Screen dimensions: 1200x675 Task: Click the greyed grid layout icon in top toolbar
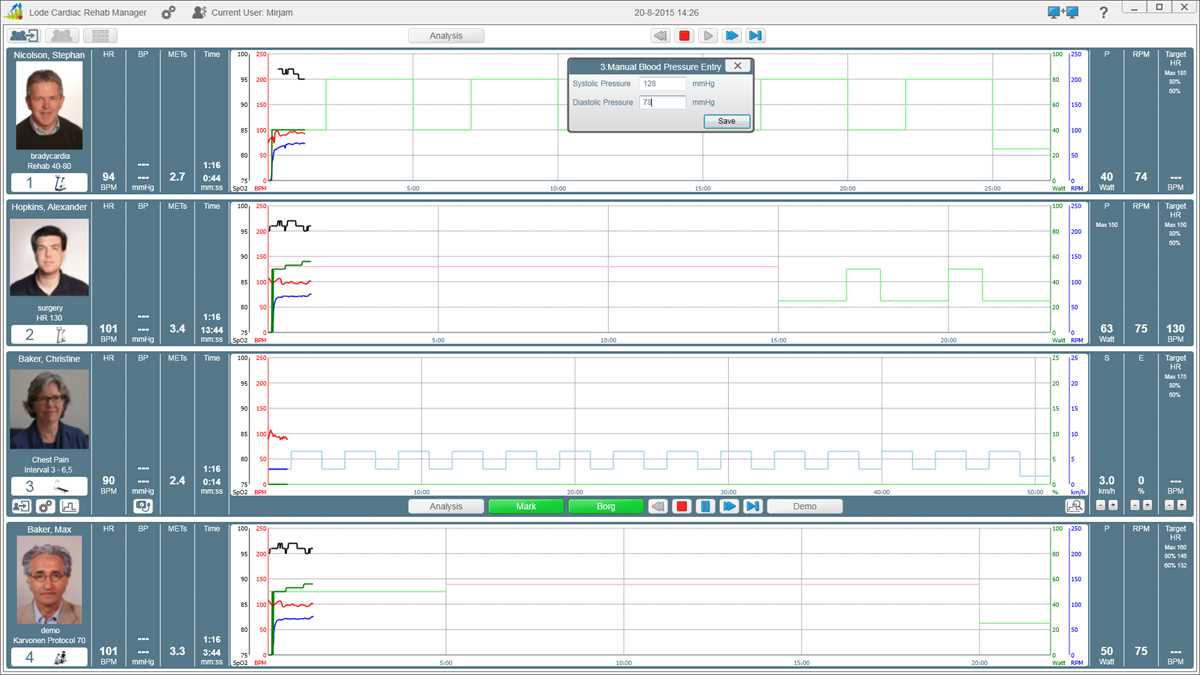[99, 35]
